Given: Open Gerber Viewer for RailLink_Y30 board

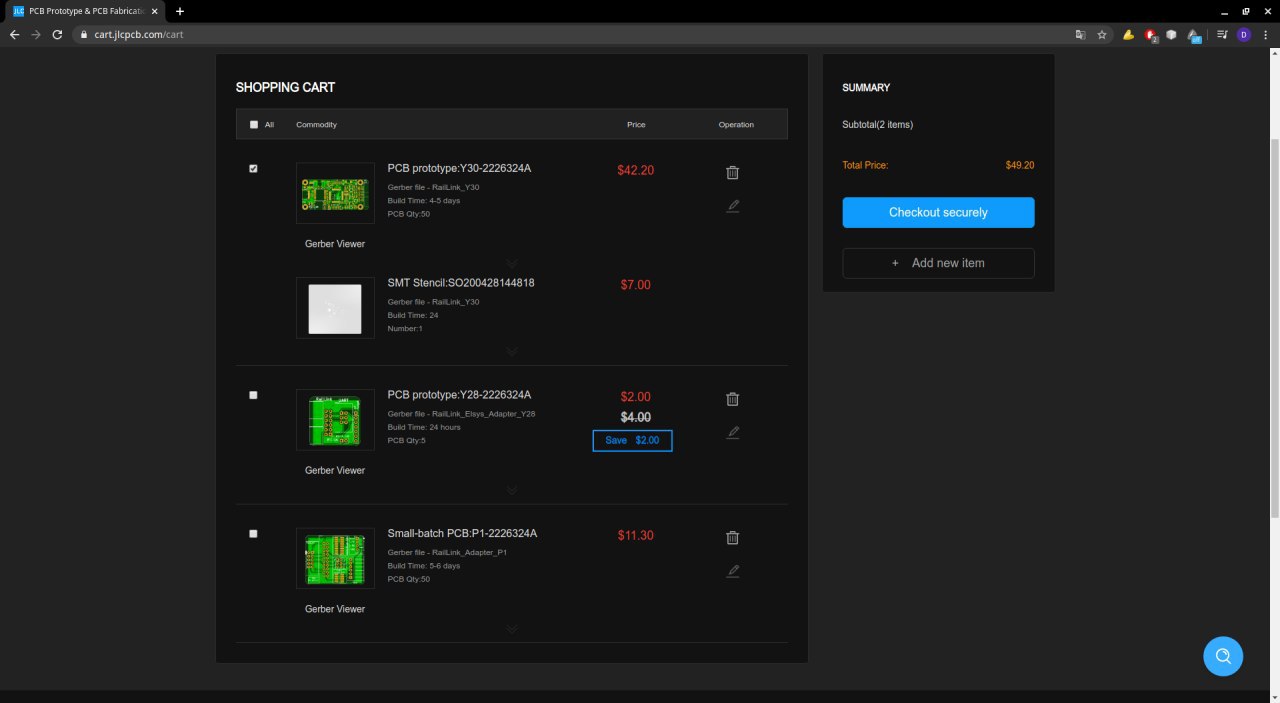Looking at the screenshot, I should click(x=335, y=244).
